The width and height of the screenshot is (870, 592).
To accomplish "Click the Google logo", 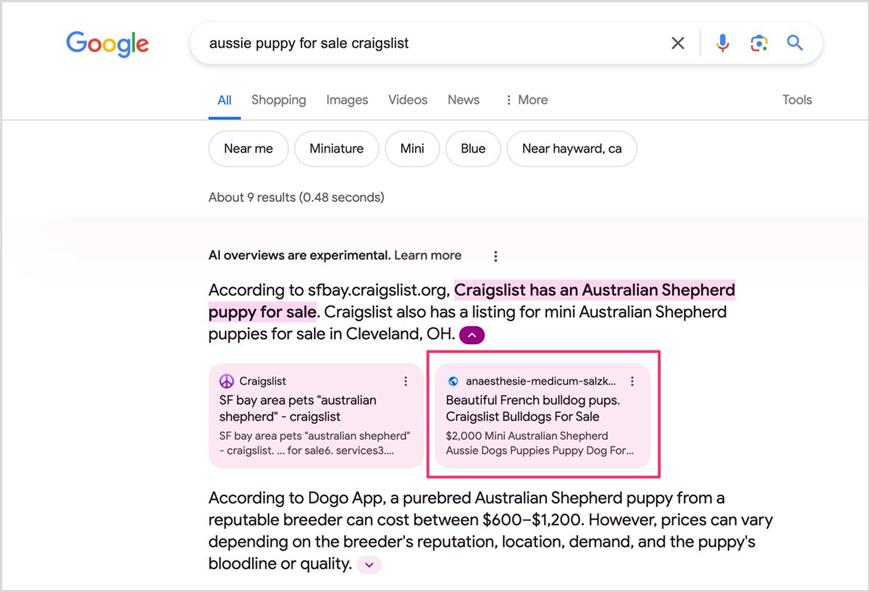I will pyautogui.click(x=108, y=44).
